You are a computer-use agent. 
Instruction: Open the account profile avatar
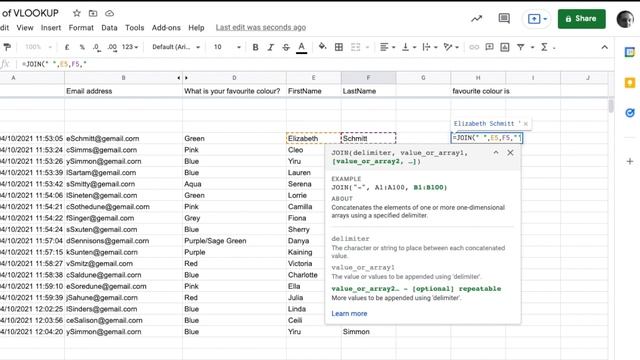coord(625,19)
